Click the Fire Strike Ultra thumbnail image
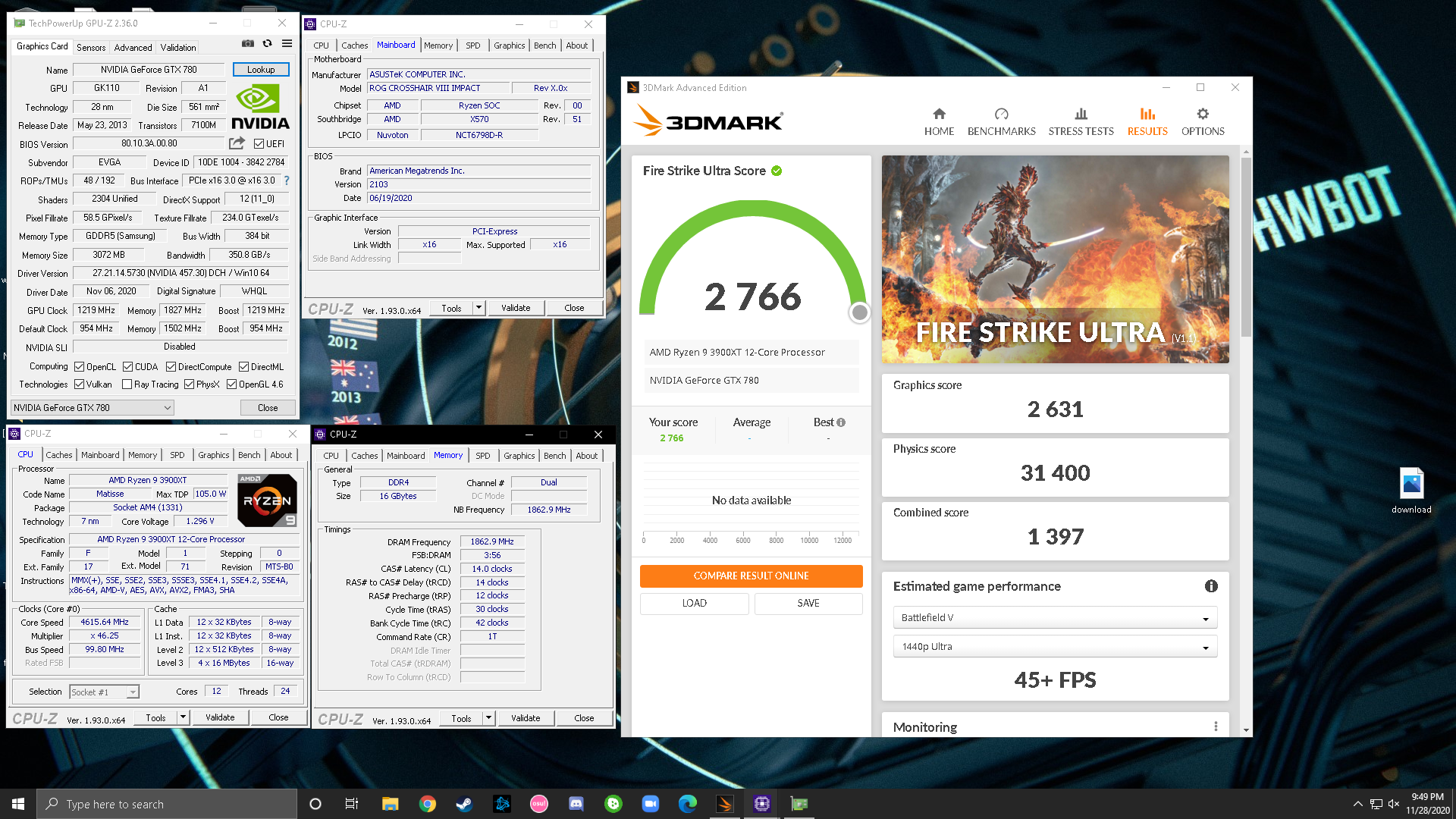The image size is (1456, 819). click(x=1055, y=259)
